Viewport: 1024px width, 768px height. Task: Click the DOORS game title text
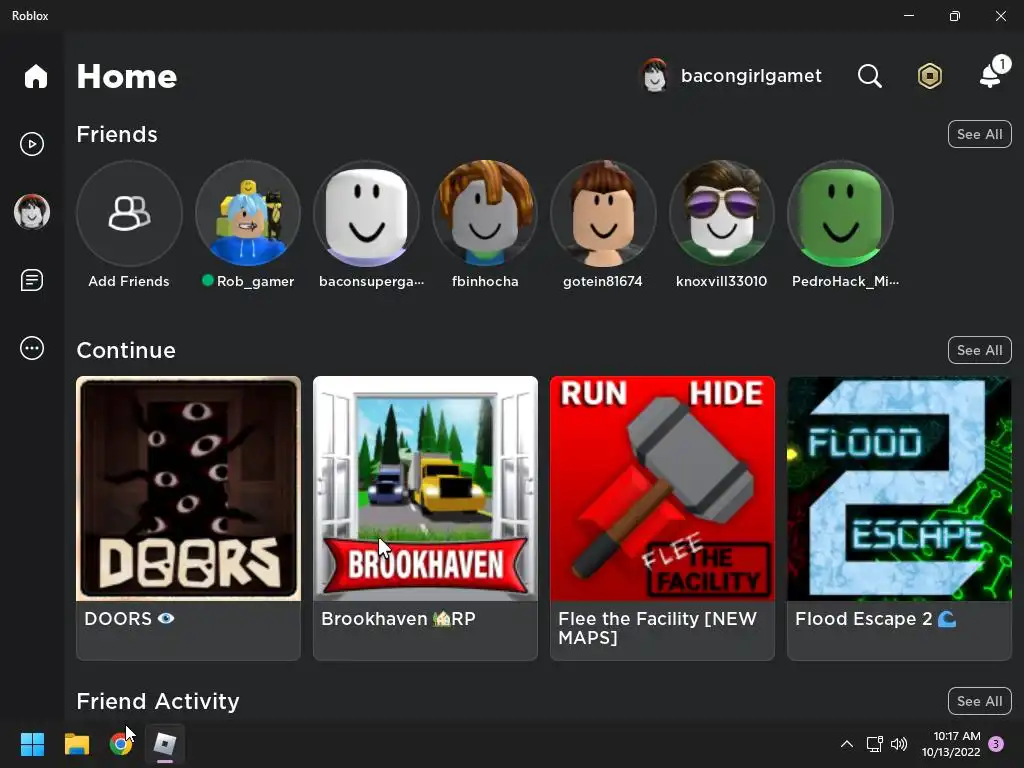tap(129, 618)
